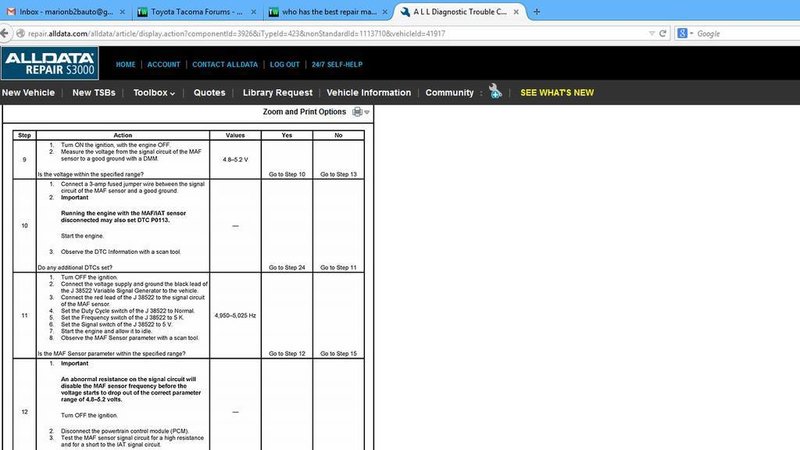
Task: Click the SEE WHAT'S NEW link
Action: 557,93
